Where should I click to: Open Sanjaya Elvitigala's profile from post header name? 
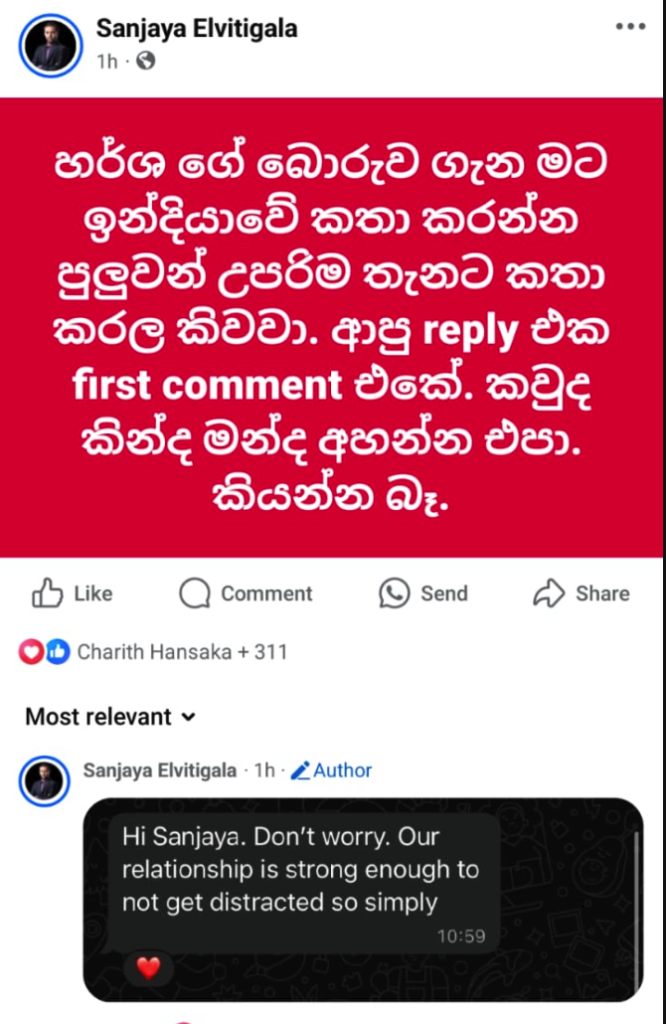point(196,29)
